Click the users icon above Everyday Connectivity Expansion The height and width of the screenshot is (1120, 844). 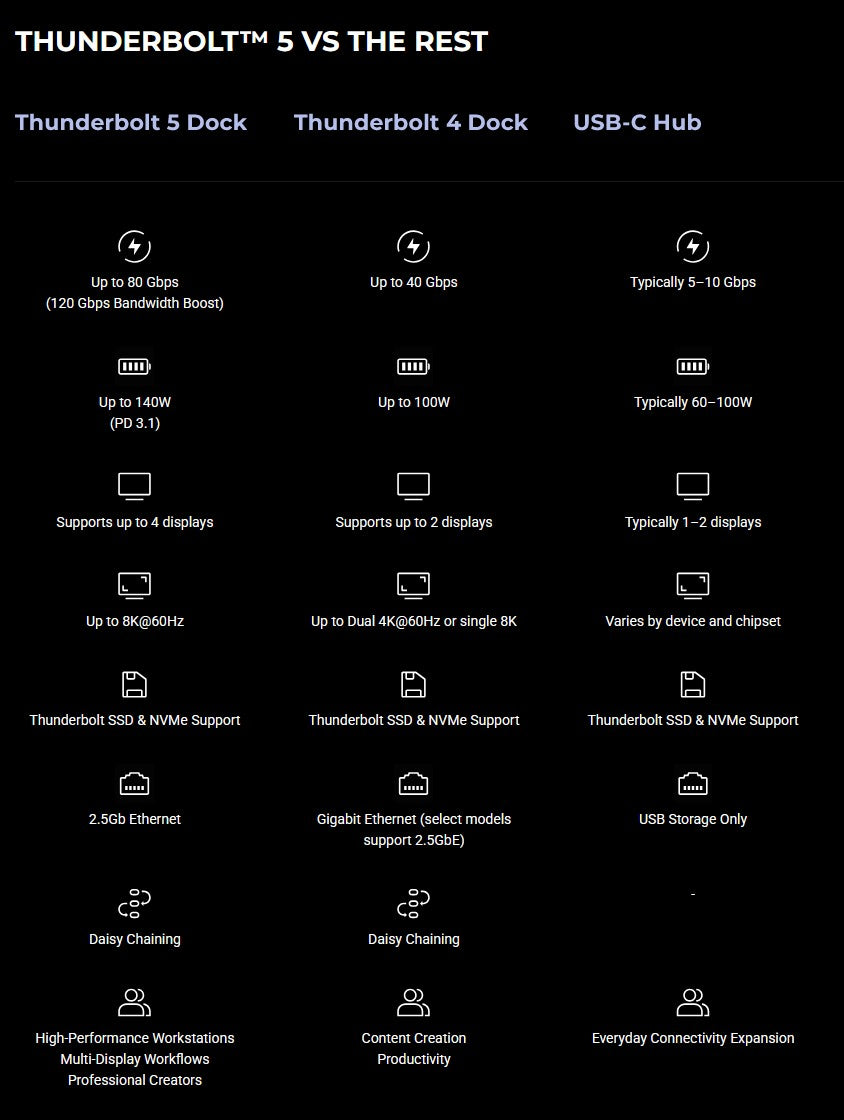pyautogui.click(x=693, y=1002)
